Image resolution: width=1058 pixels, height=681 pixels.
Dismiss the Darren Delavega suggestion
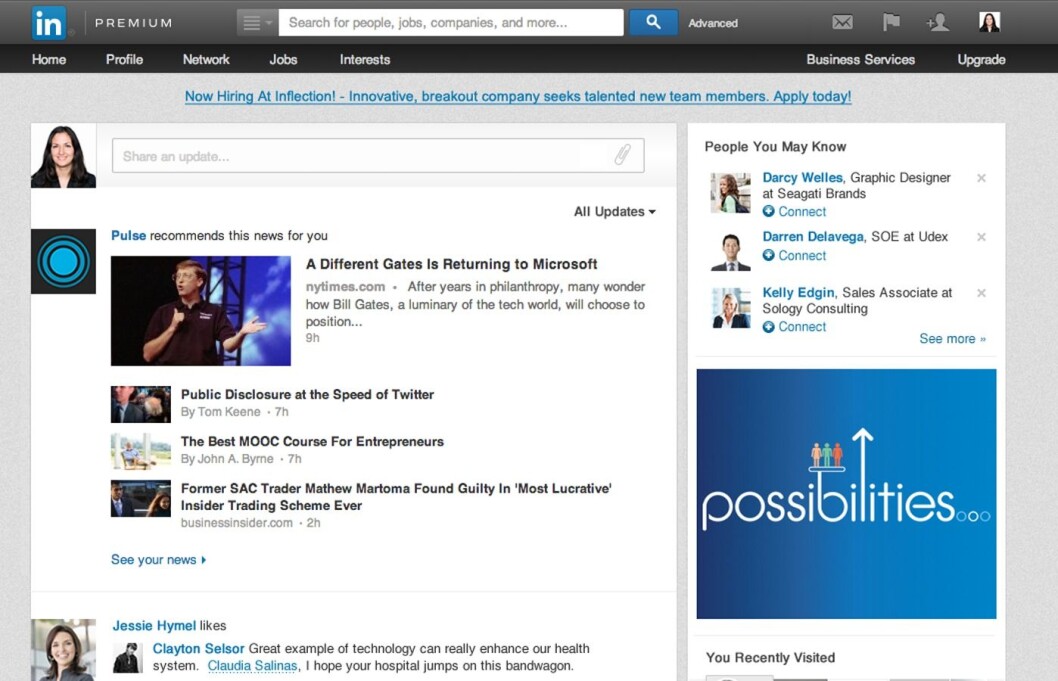(982, 237)
